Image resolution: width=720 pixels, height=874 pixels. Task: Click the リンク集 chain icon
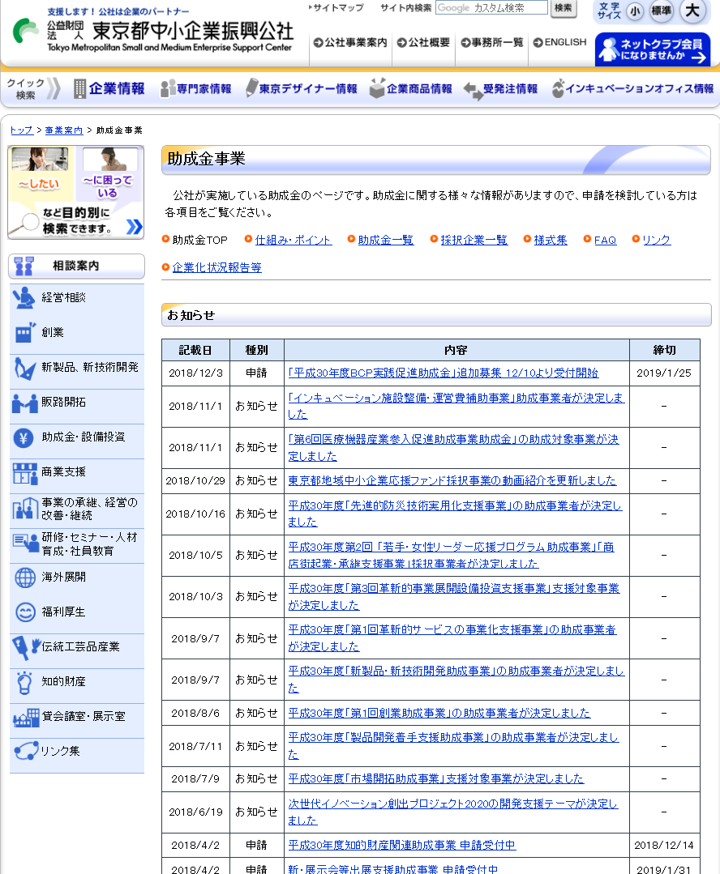tap(26, 751)
